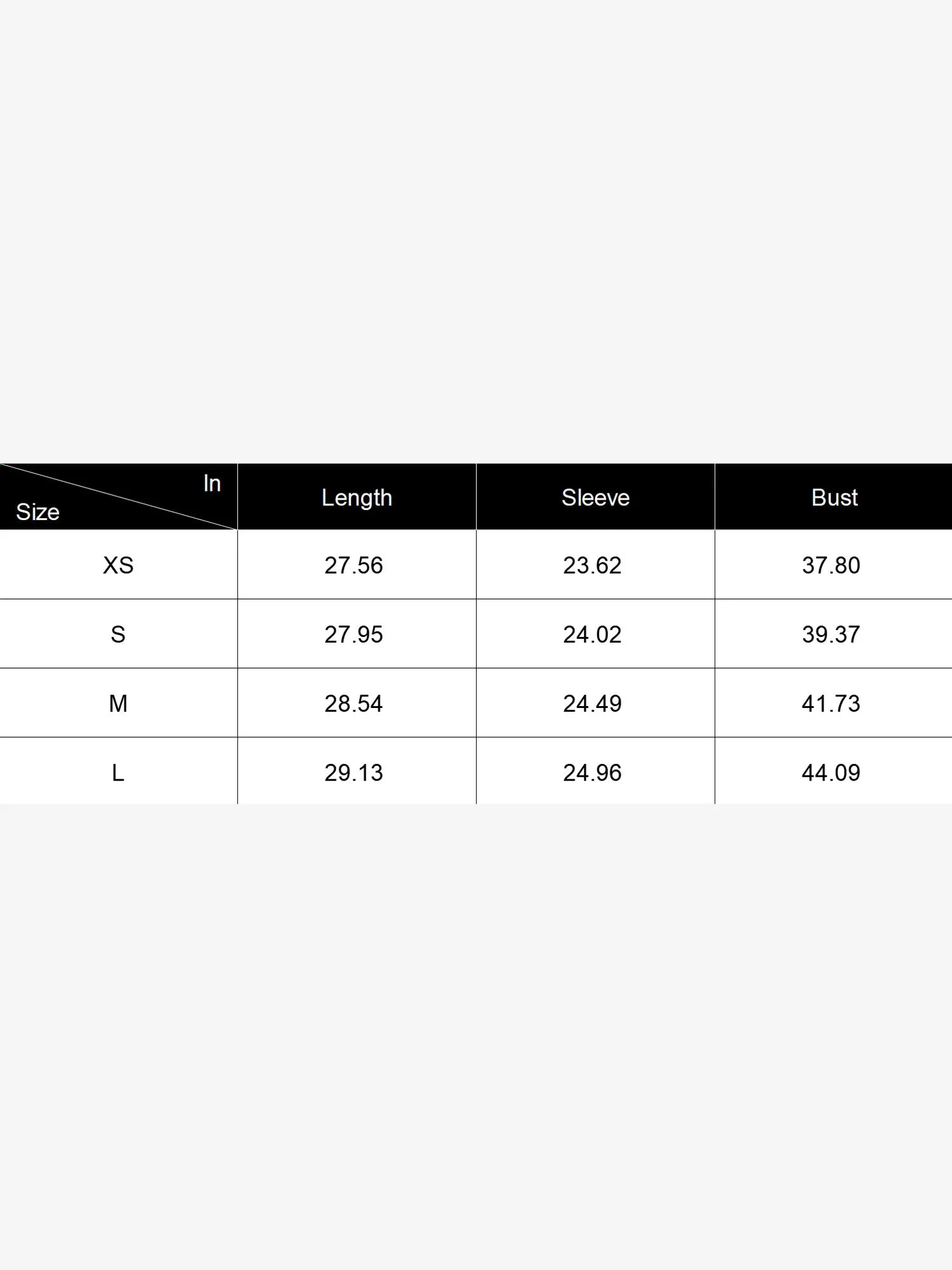
Task: Select the 41.73 bust measurement
Action: (831, 704)
